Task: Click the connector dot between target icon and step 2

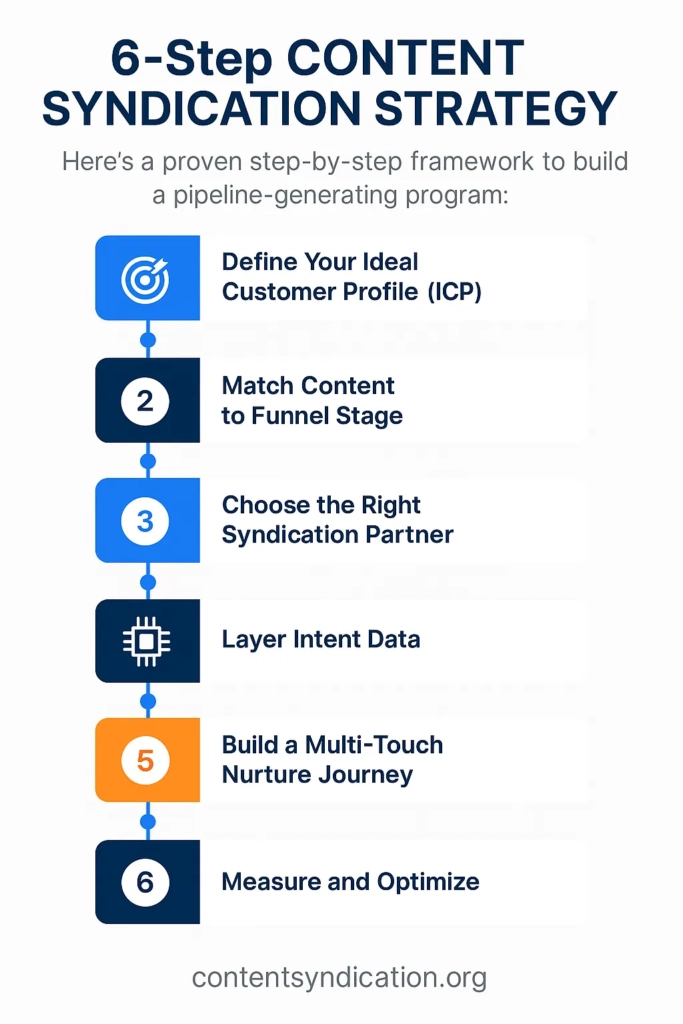Action: tap(148, 340)
